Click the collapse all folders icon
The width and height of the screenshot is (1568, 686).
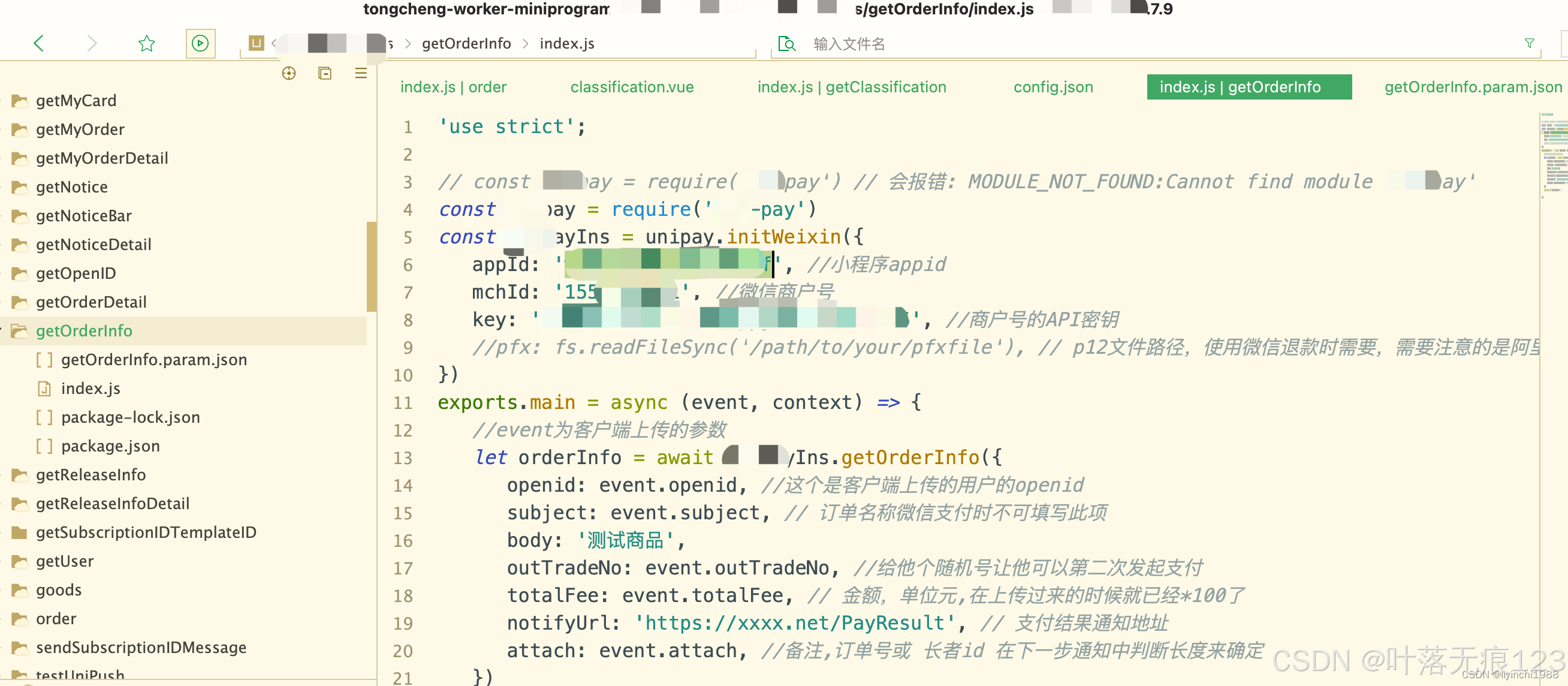coord(325,74)
